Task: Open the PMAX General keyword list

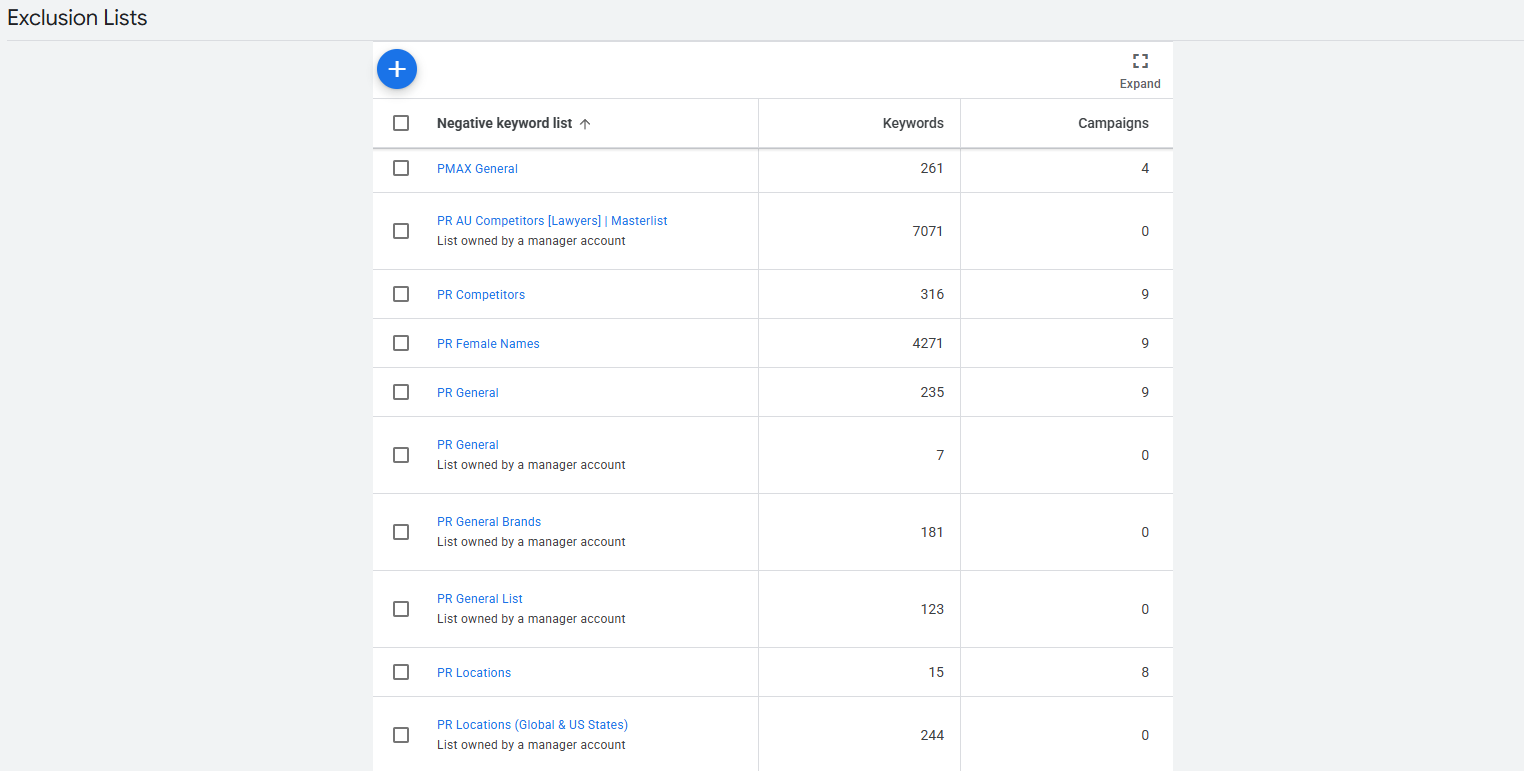Action: (x=477, y=168)
